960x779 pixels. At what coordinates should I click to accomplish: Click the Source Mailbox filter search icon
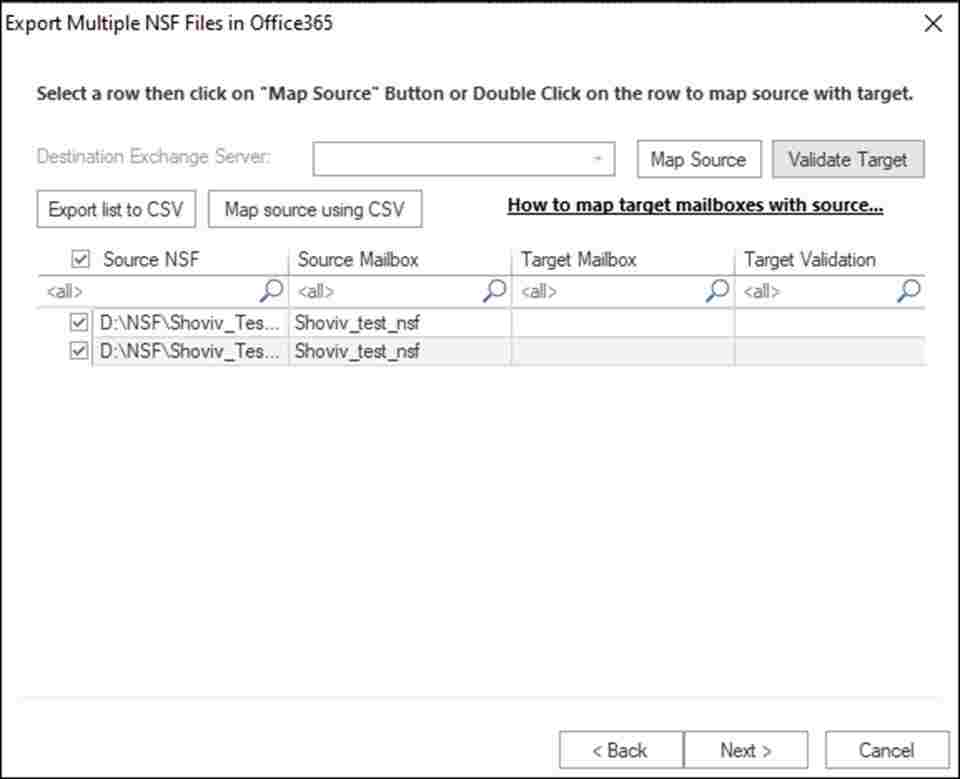494,291
